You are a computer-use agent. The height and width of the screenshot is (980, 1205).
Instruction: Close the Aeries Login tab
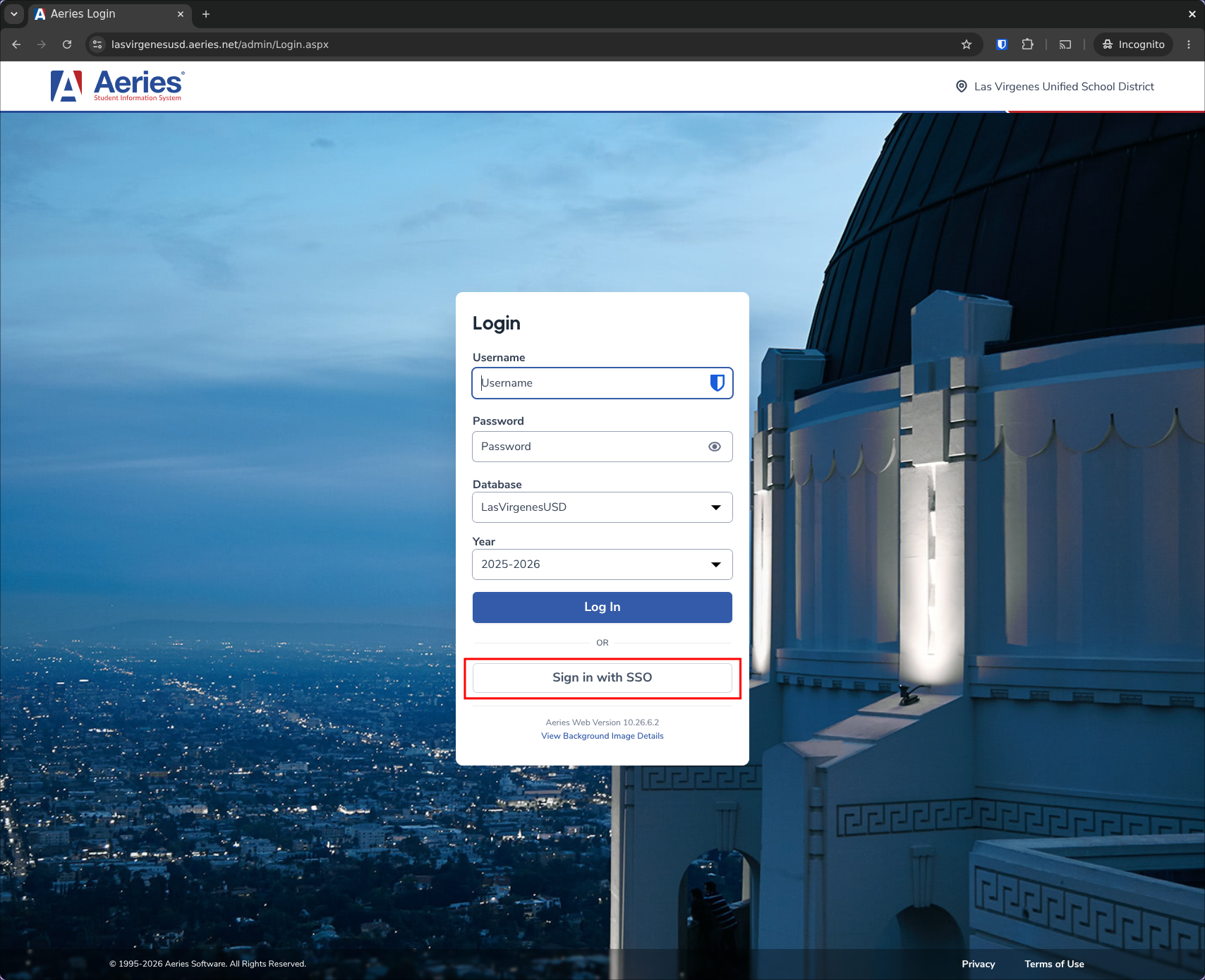181,14
